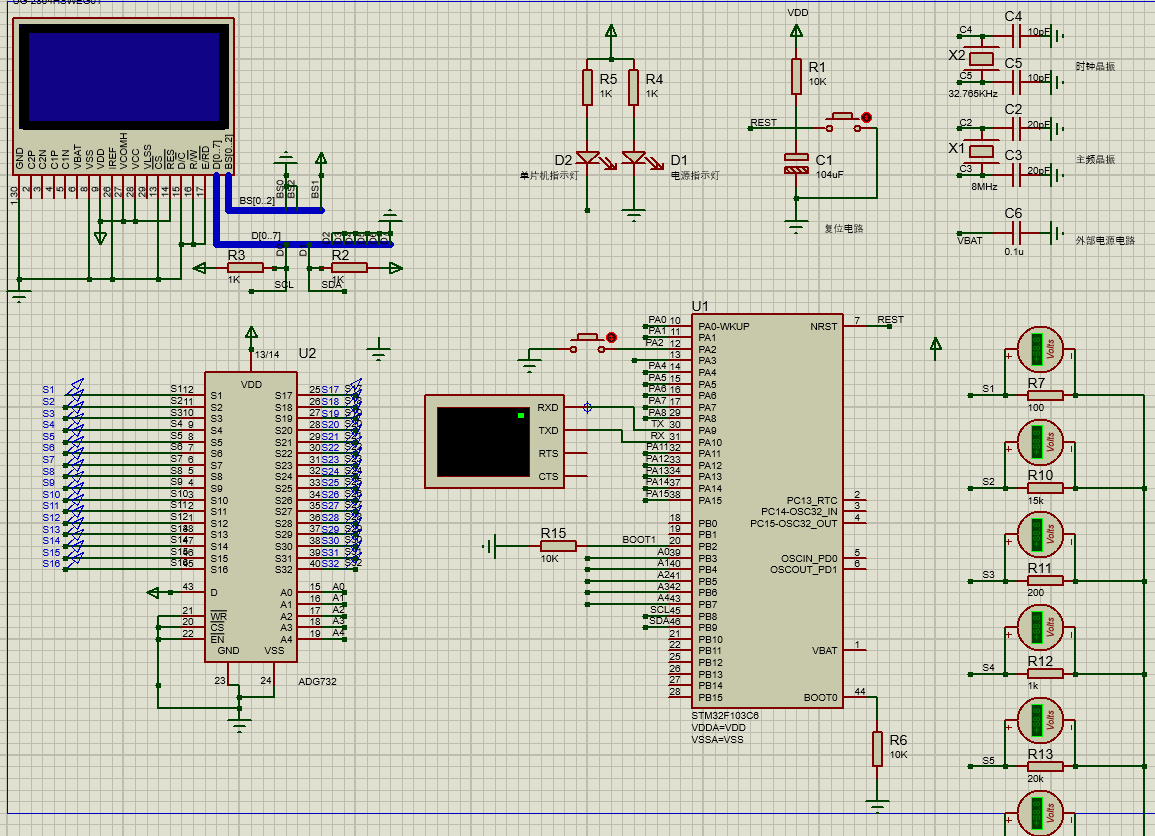This screenshot has width=1155, height=836.
Task: Select resistor R2 symbol
Action: pos(349,267)
